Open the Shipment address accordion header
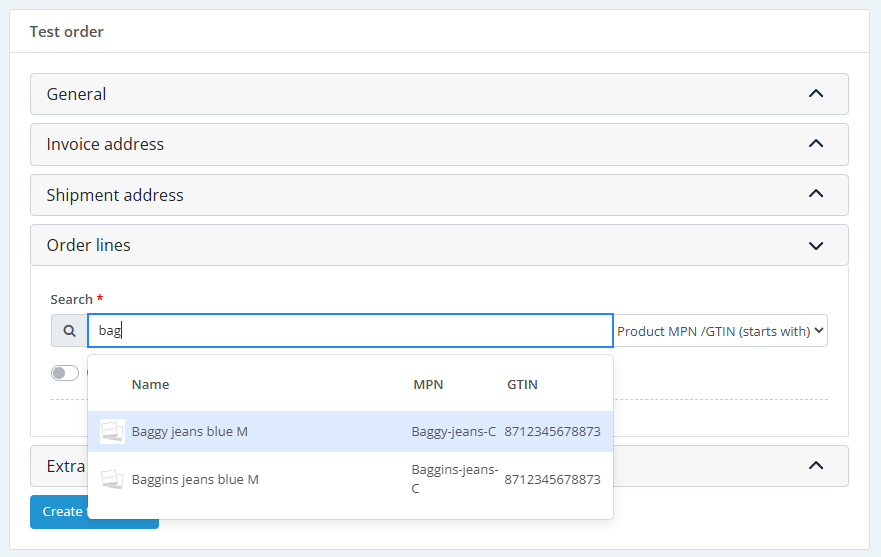Screen dimensions: 881x557 (439, 195)
